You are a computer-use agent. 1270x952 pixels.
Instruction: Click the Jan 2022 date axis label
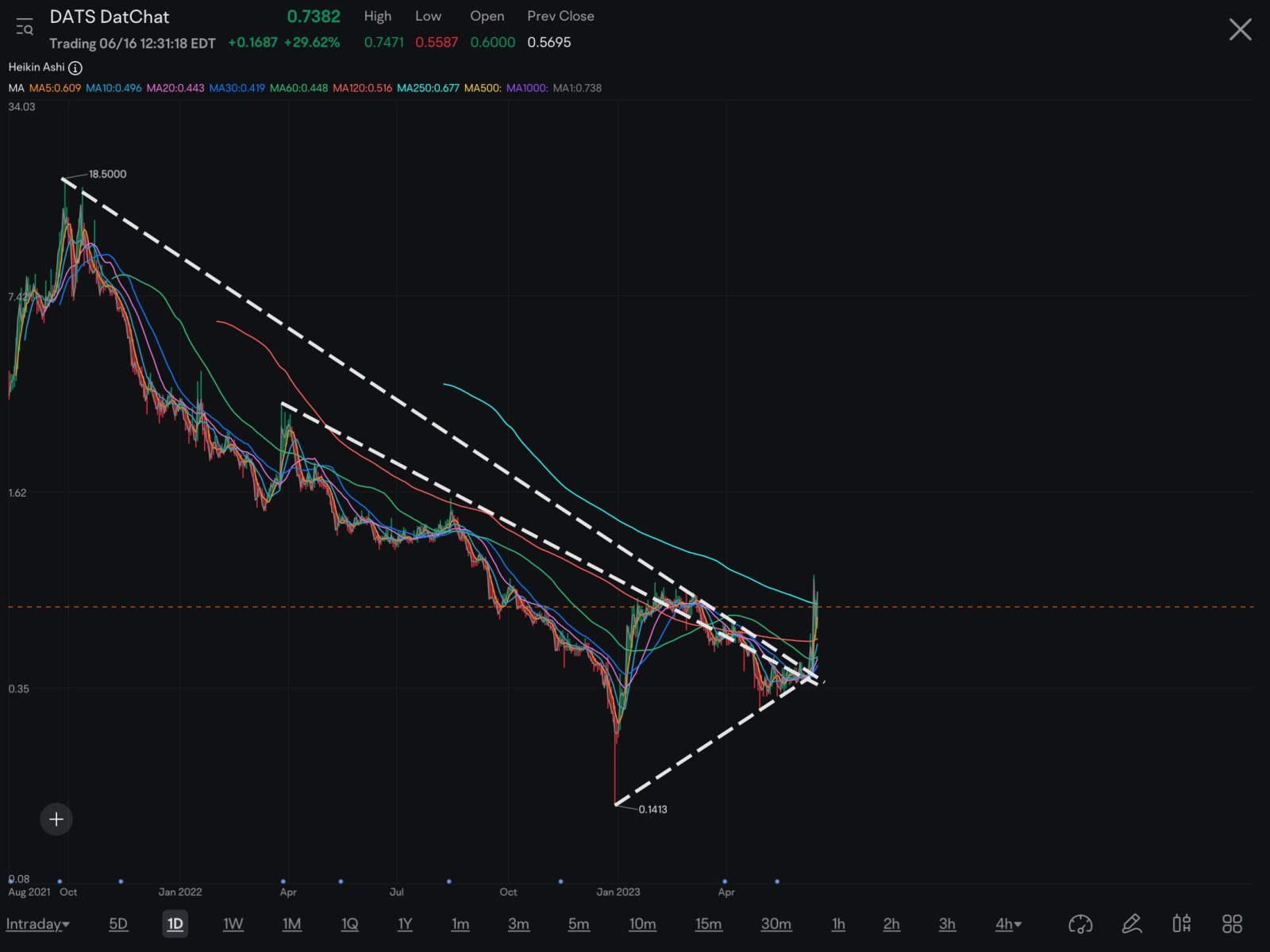[180, 892]
